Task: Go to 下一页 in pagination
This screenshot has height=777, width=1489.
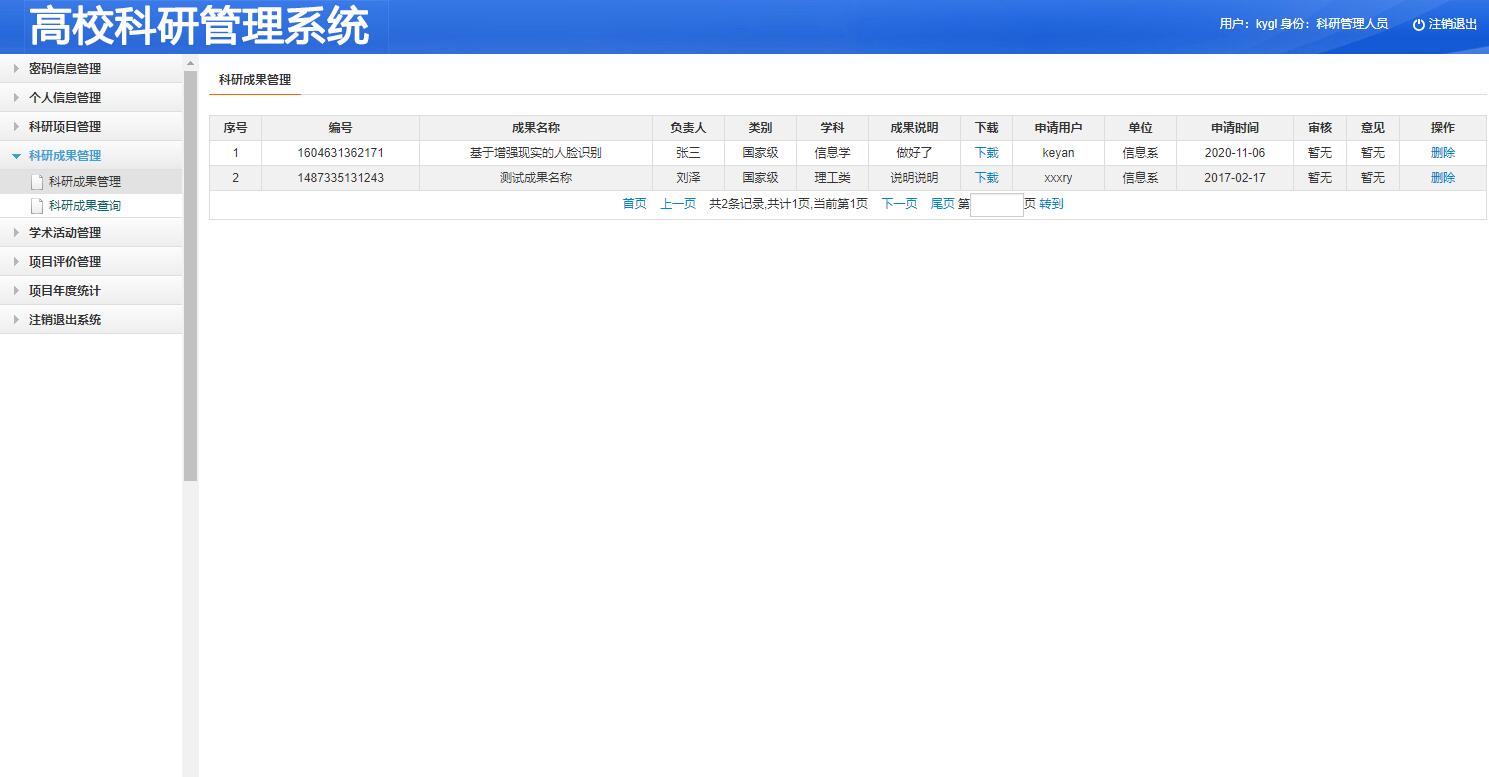Action: [x=899, y=204]
